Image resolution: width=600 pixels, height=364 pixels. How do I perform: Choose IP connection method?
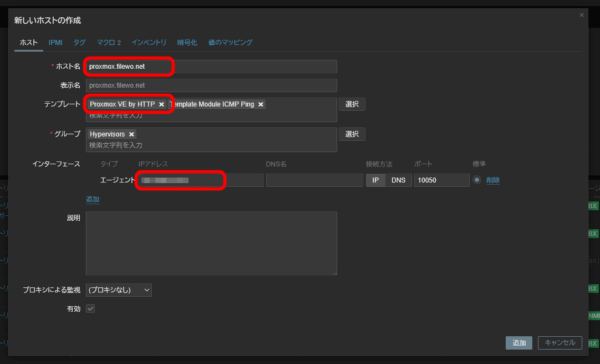375,180
